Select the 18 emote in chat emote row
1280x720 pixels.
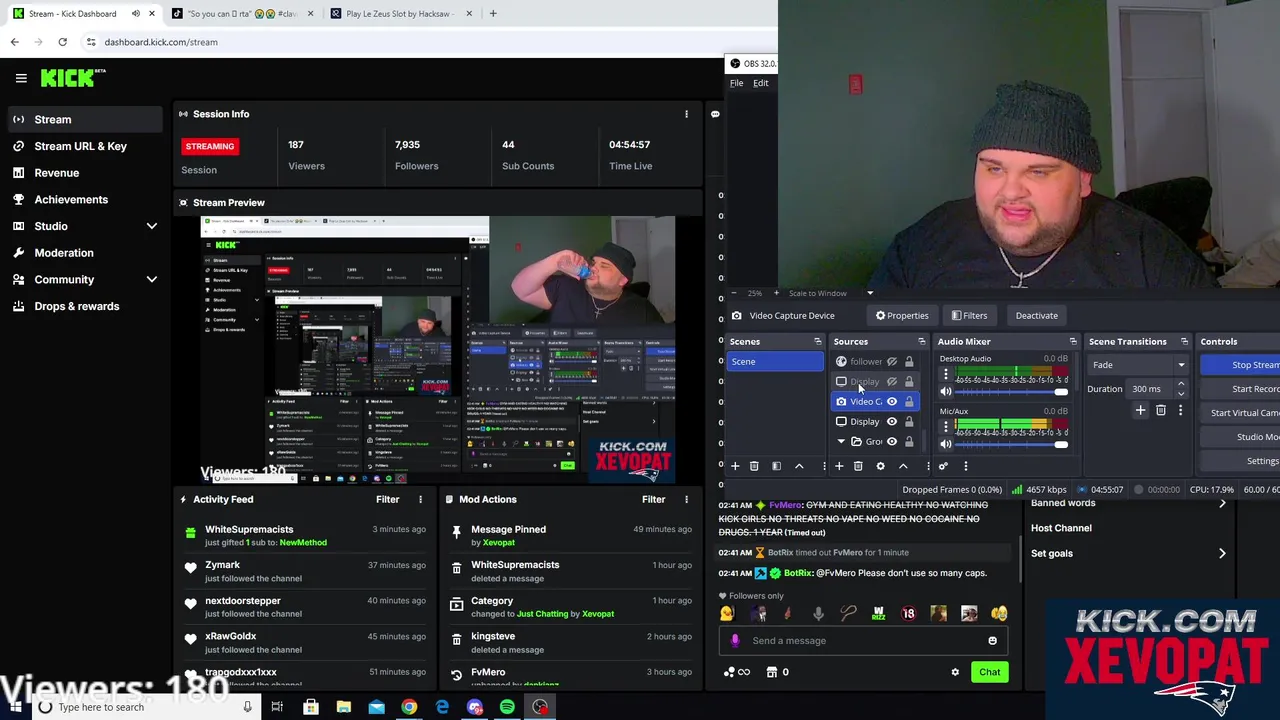[908, 614]
